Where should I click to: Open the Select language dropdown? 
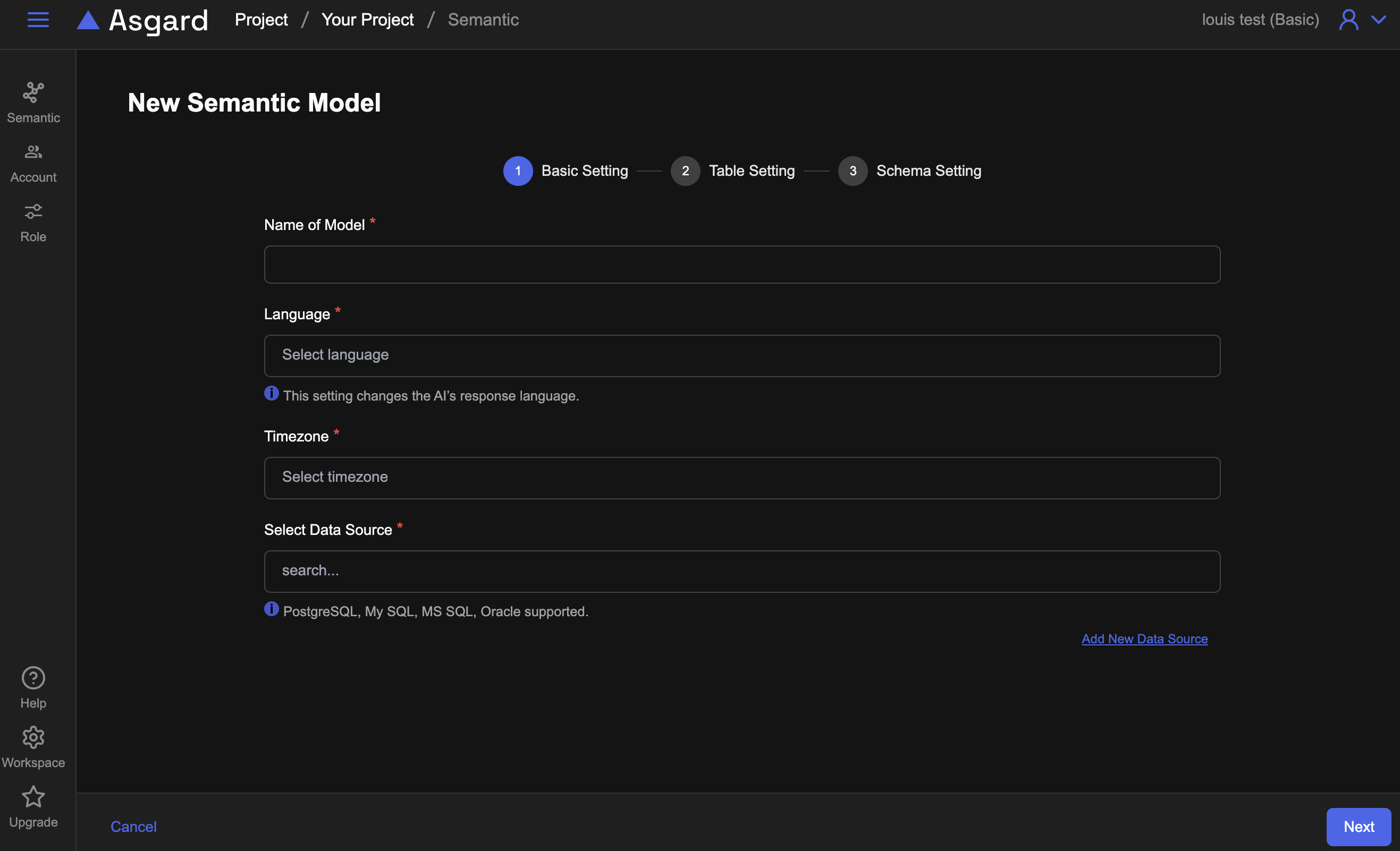click(x=741, y=355)
